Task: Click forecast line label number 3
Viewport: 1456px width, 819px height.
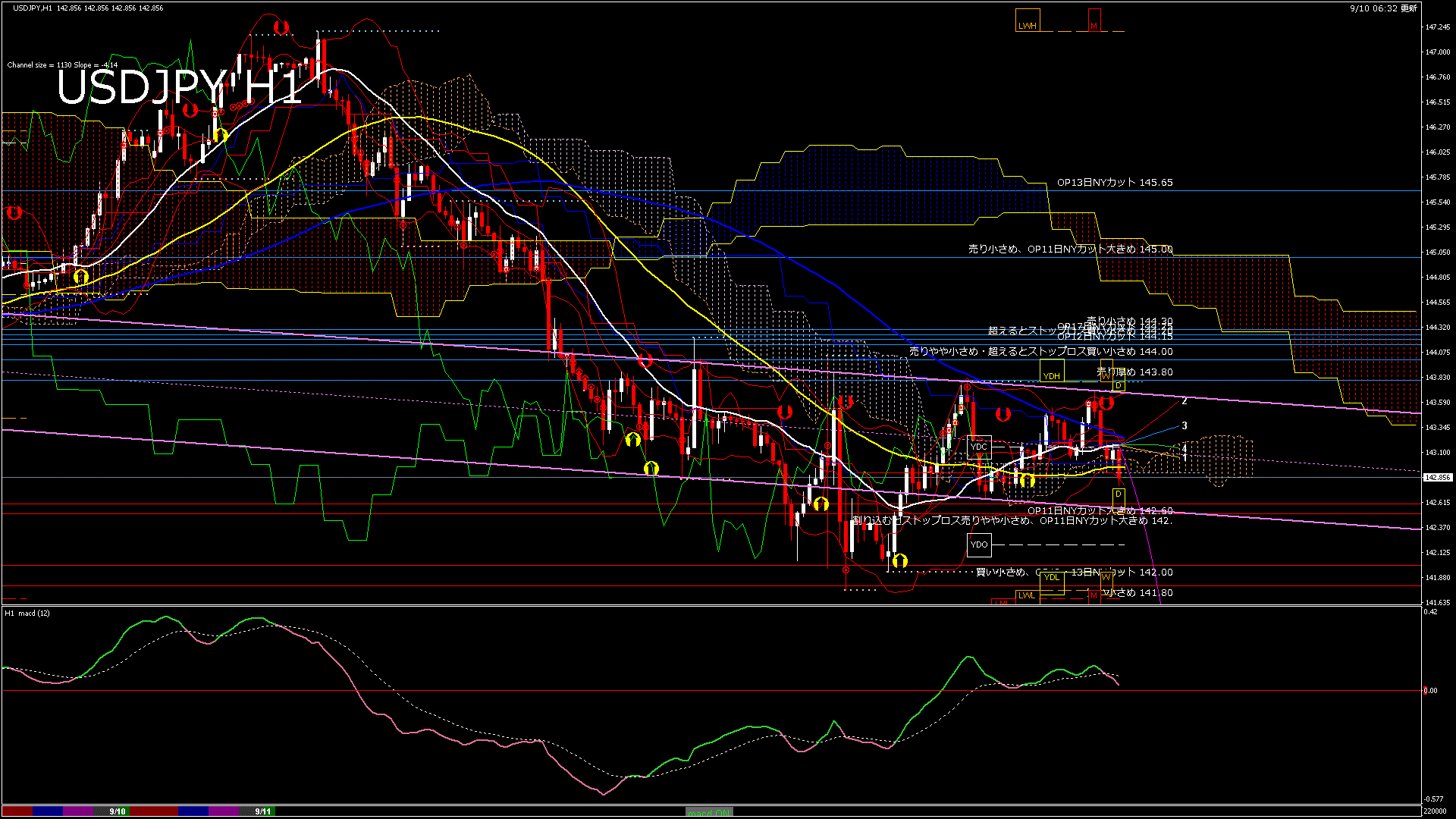Action: tap(1184, 426)
